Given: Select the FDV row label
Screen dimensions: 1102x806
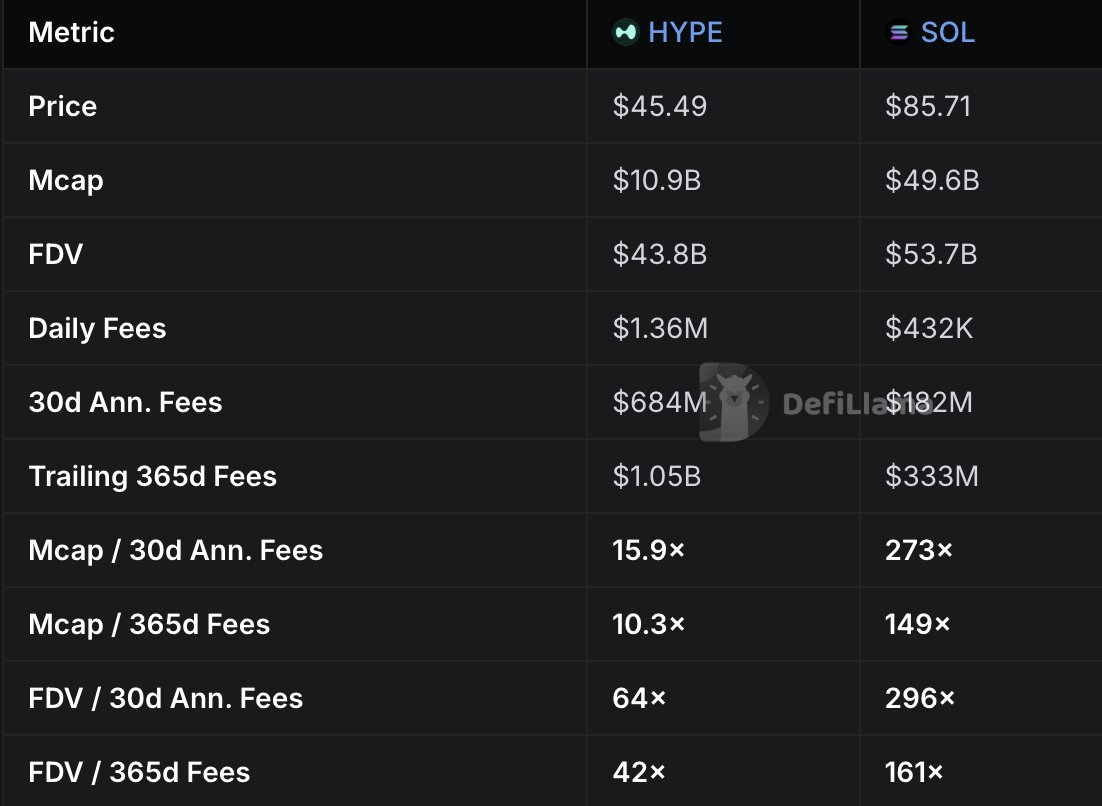Looking at the screenshot, I should point(56,254).
